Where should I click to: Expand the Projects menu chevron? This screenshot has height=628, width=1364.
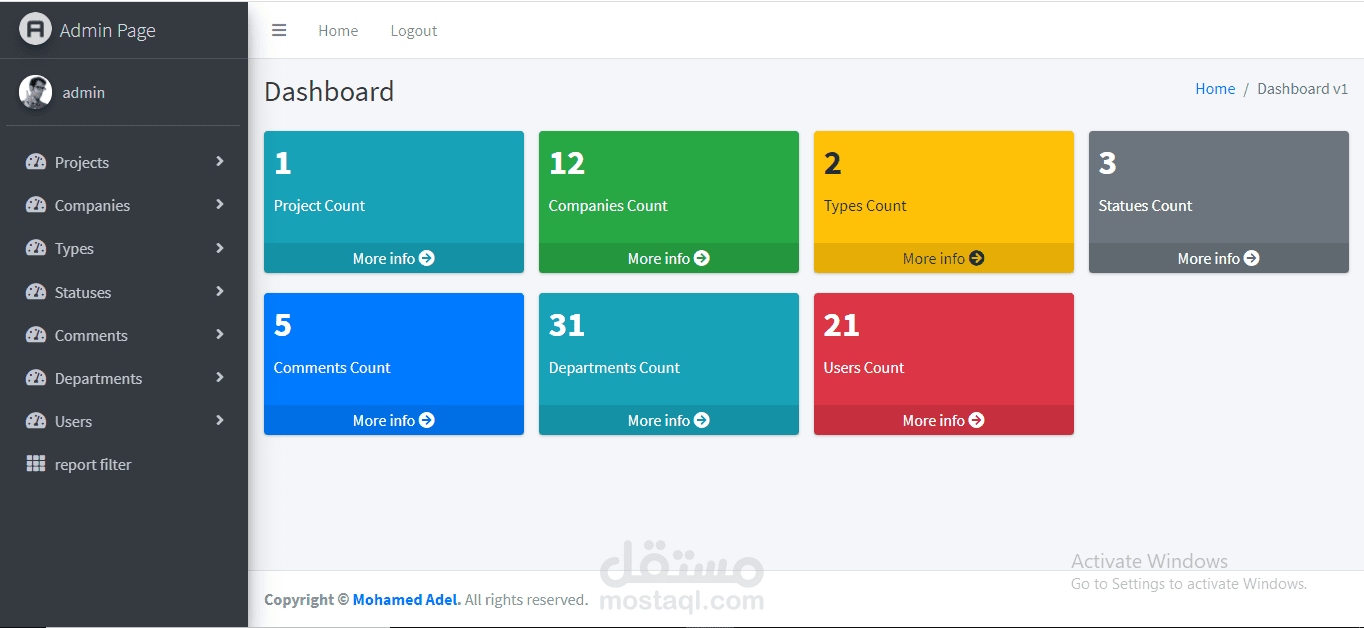click(220, 161)
